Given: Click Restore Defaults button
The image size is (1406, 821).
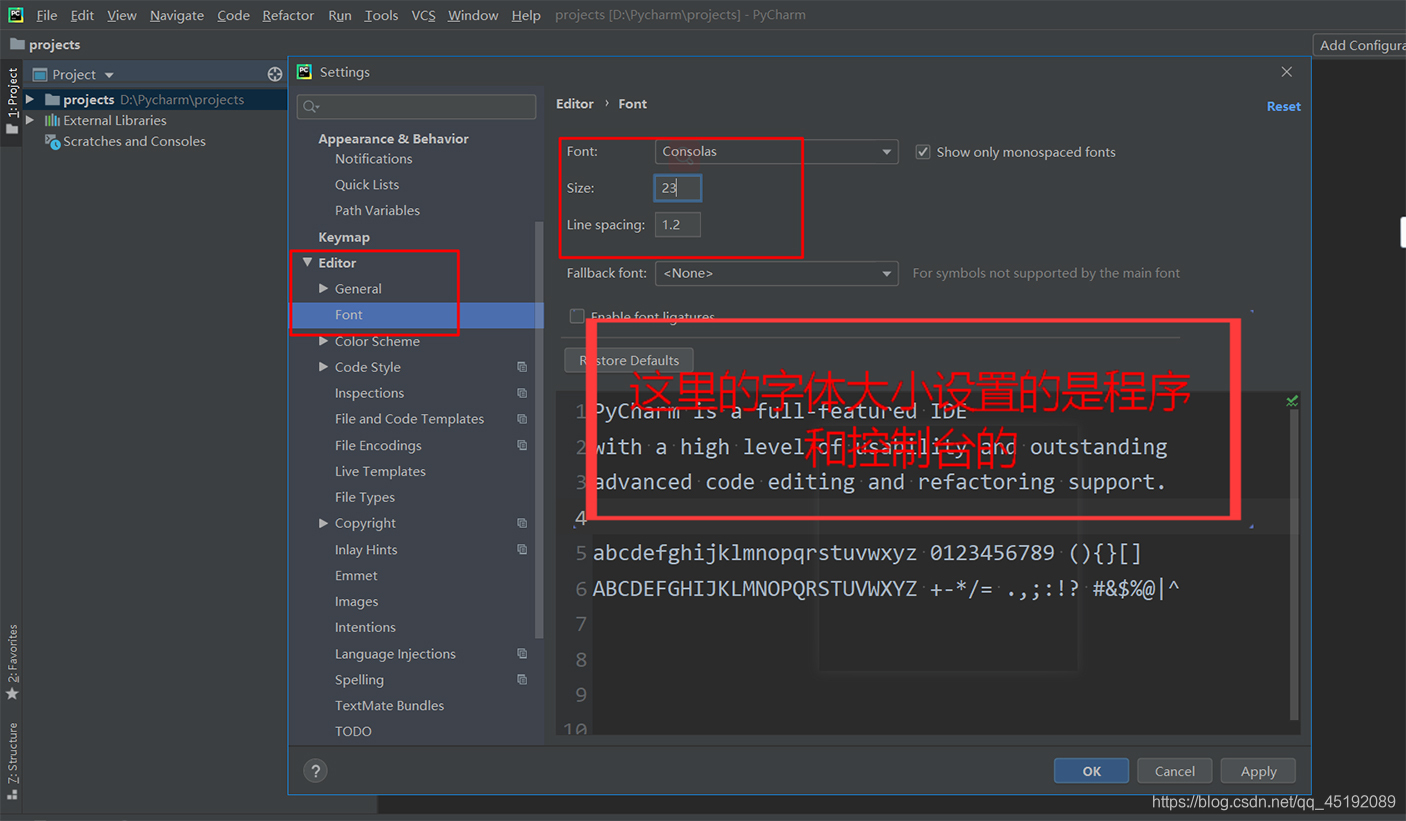Looking at the screenshot, I should (x=629, y=360).
